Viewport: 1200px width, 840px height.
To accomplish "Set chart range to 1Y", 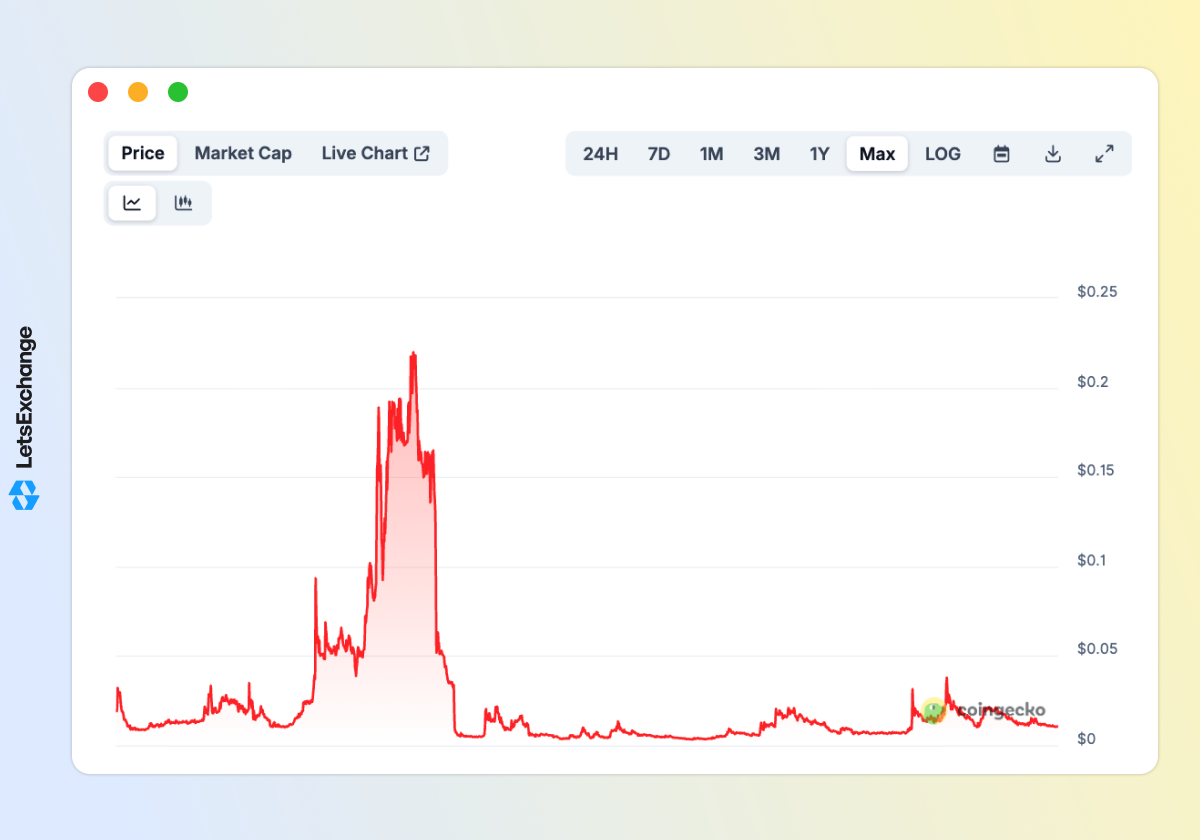I will click(x=819, y=154).
